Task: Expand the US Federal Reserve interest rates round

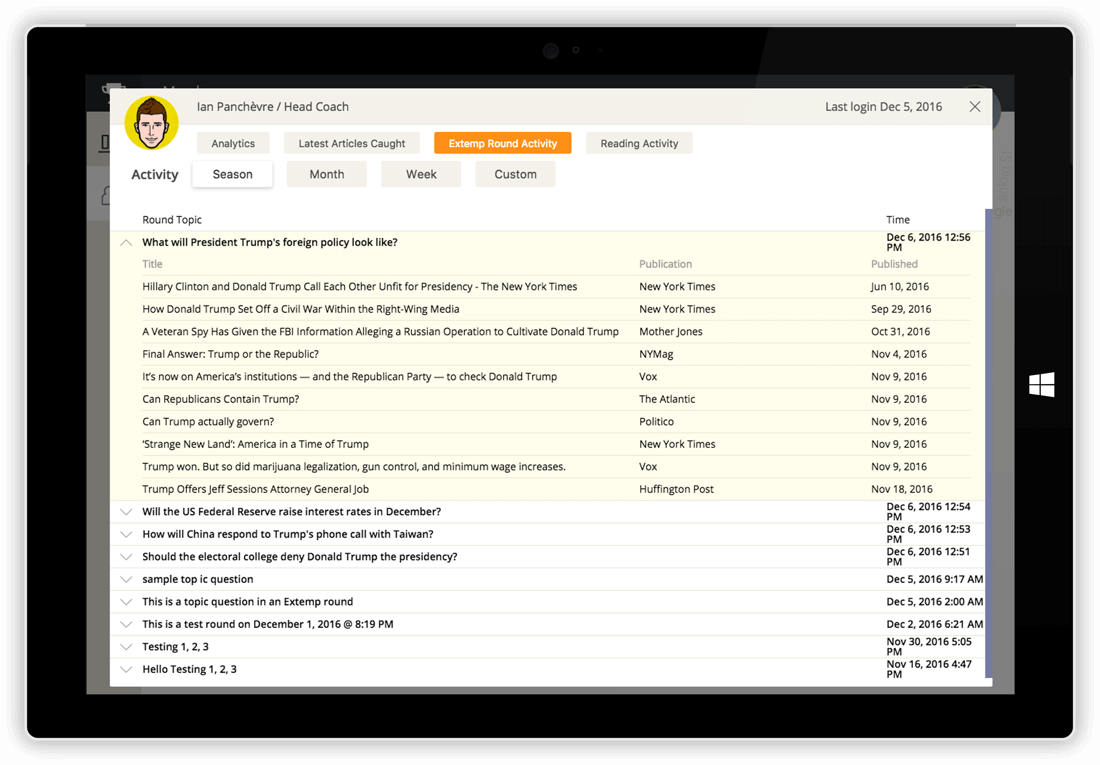Action: 126,512
